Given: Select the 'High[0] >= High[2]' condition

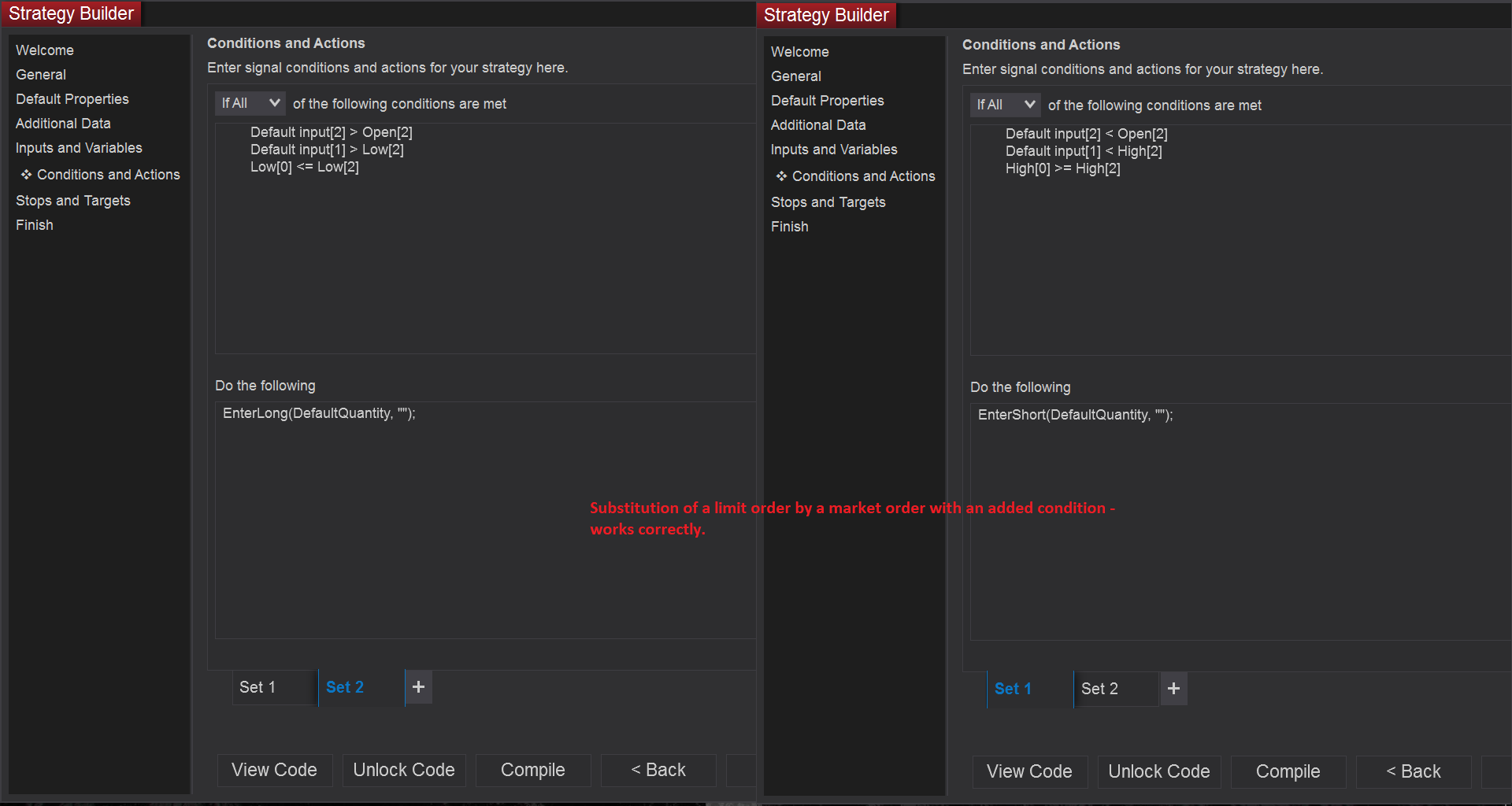Looking at the screenshot, I should coord(1062,168).
